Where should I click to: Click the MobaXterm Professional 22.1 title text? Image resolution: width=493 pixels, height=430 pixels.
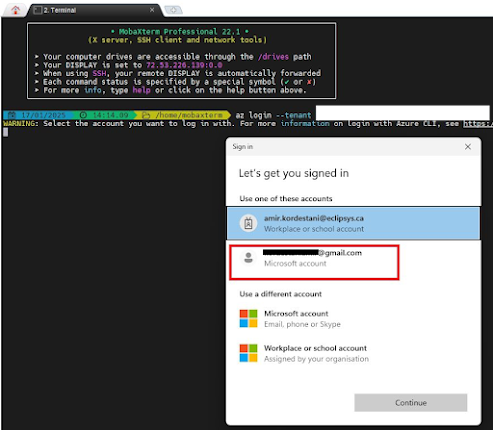tap(179, 32)
